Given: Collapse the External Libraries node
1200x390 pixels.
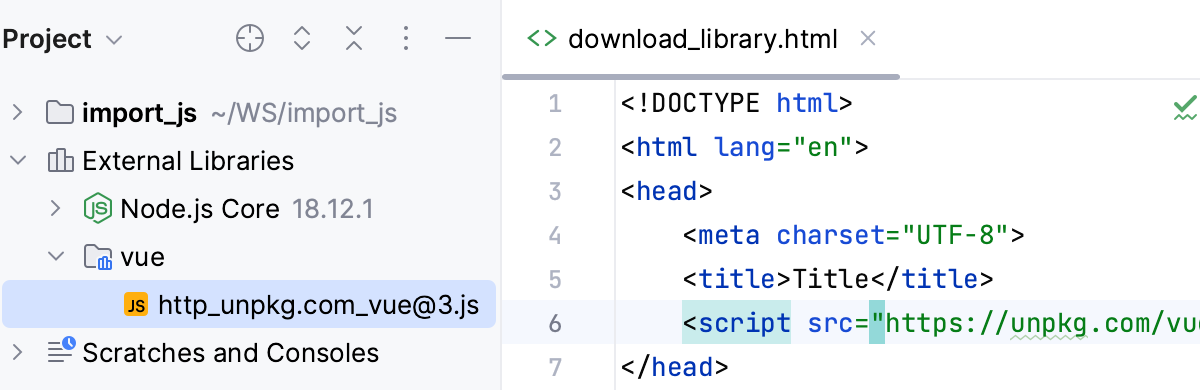Looking at the screenshot, I should tap(17, 160).
